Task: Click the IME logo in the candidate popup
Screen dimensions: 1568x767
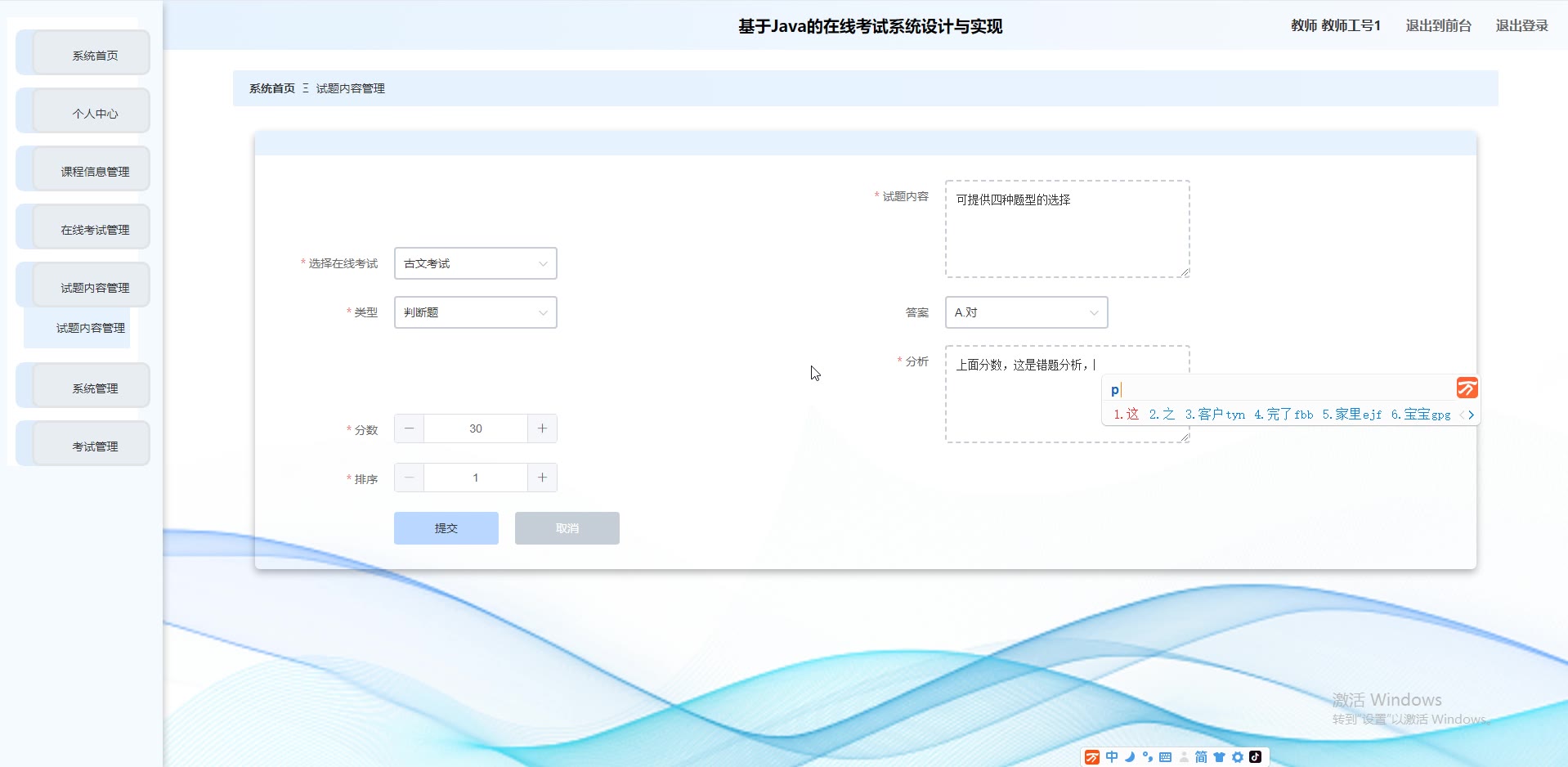Action: tap(1467, 388)
